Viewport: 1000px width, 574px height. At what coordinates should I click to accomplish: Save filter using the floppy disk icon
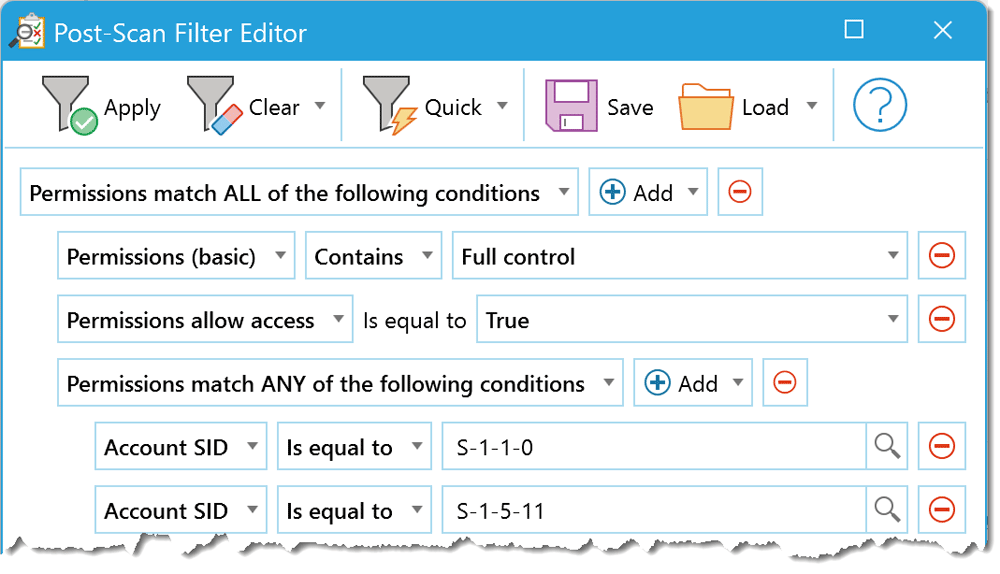pos(571,106)
